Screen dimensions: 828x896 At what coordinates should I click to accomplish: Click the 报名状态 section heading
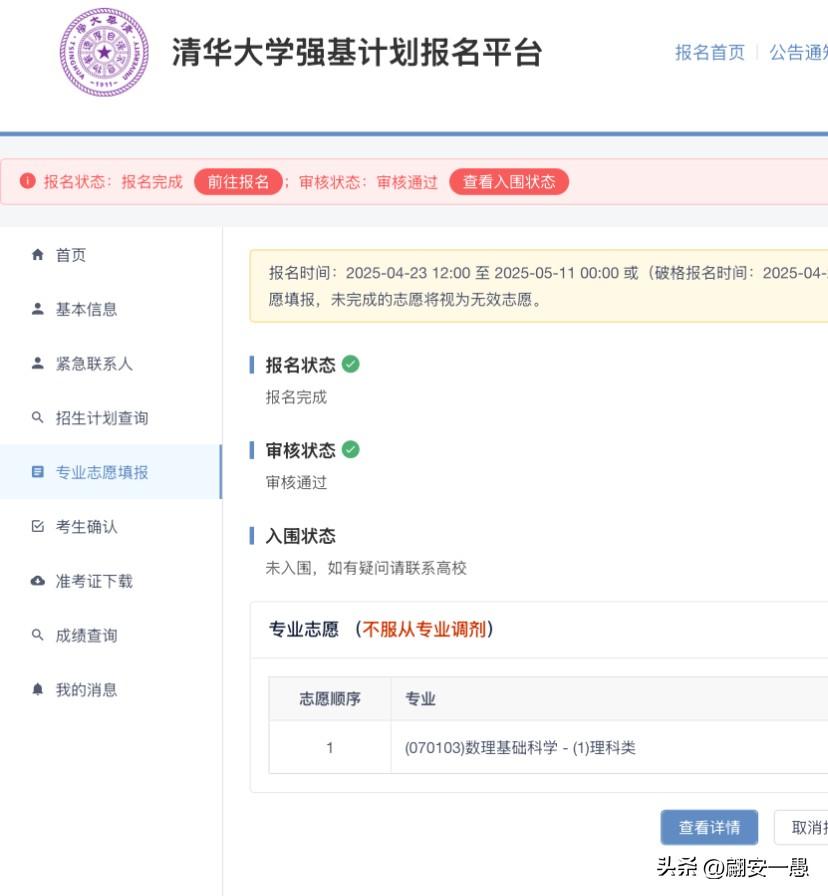[x=301, y=365]
